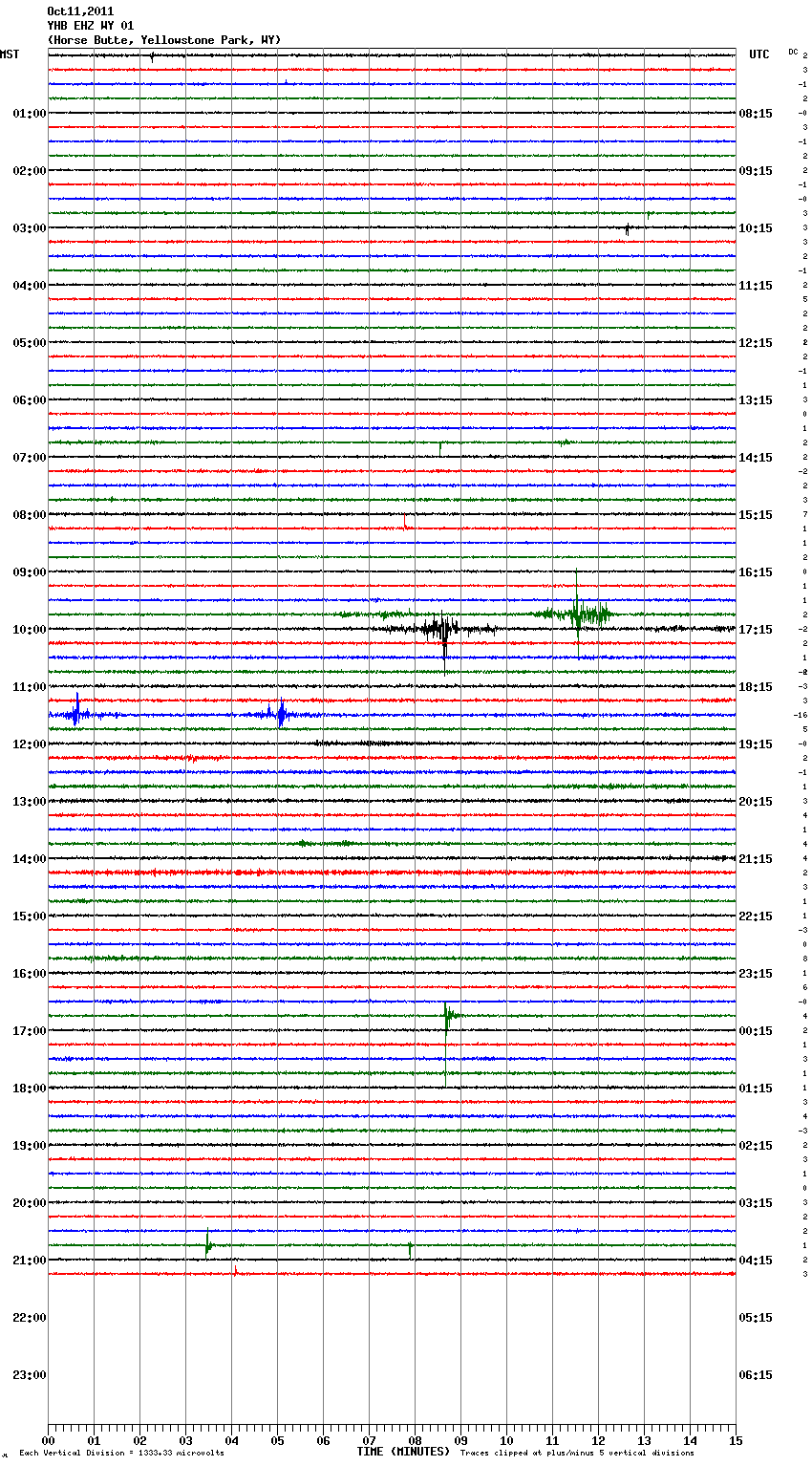The width and height of the screenshot is (812, 1466).
Task: Click the red spike near minute 4 below 21:00
Action: pyautogui.click(x=235, y=1269)
